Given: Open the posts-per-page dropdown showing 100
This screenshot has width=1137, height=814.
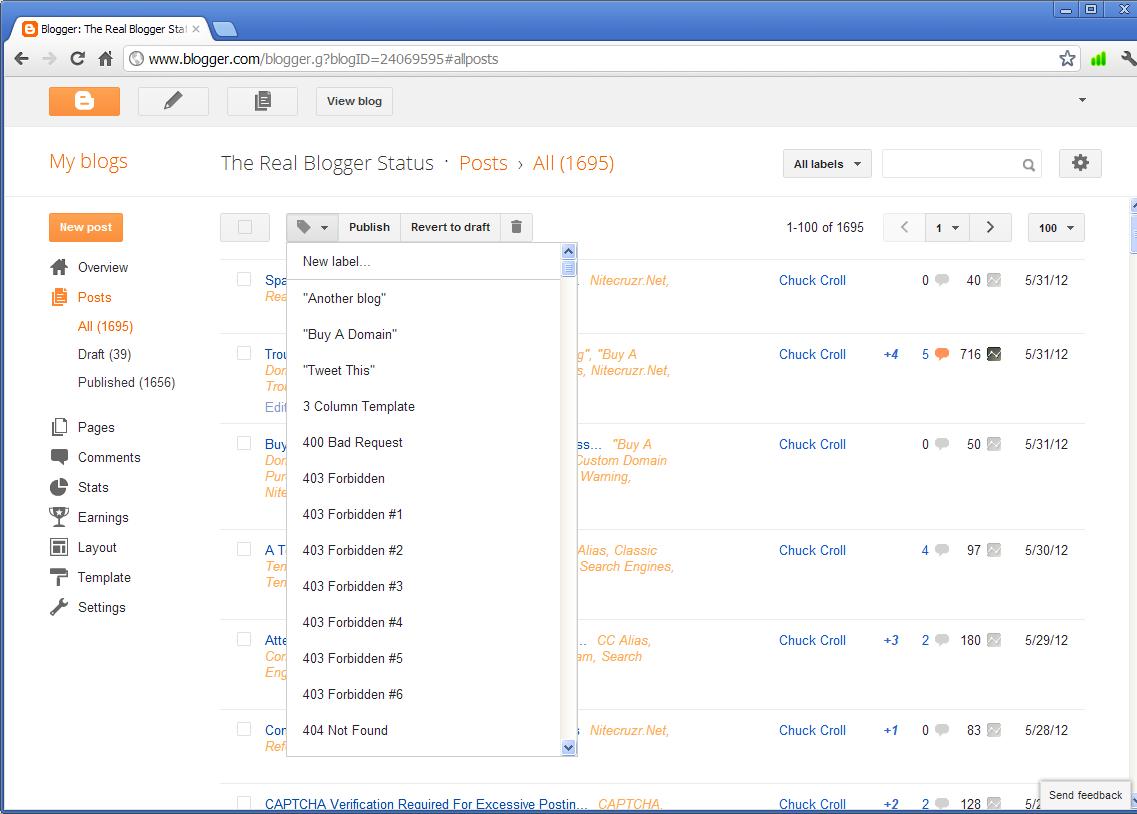Looking at the screenshot, I should 1056,227.
